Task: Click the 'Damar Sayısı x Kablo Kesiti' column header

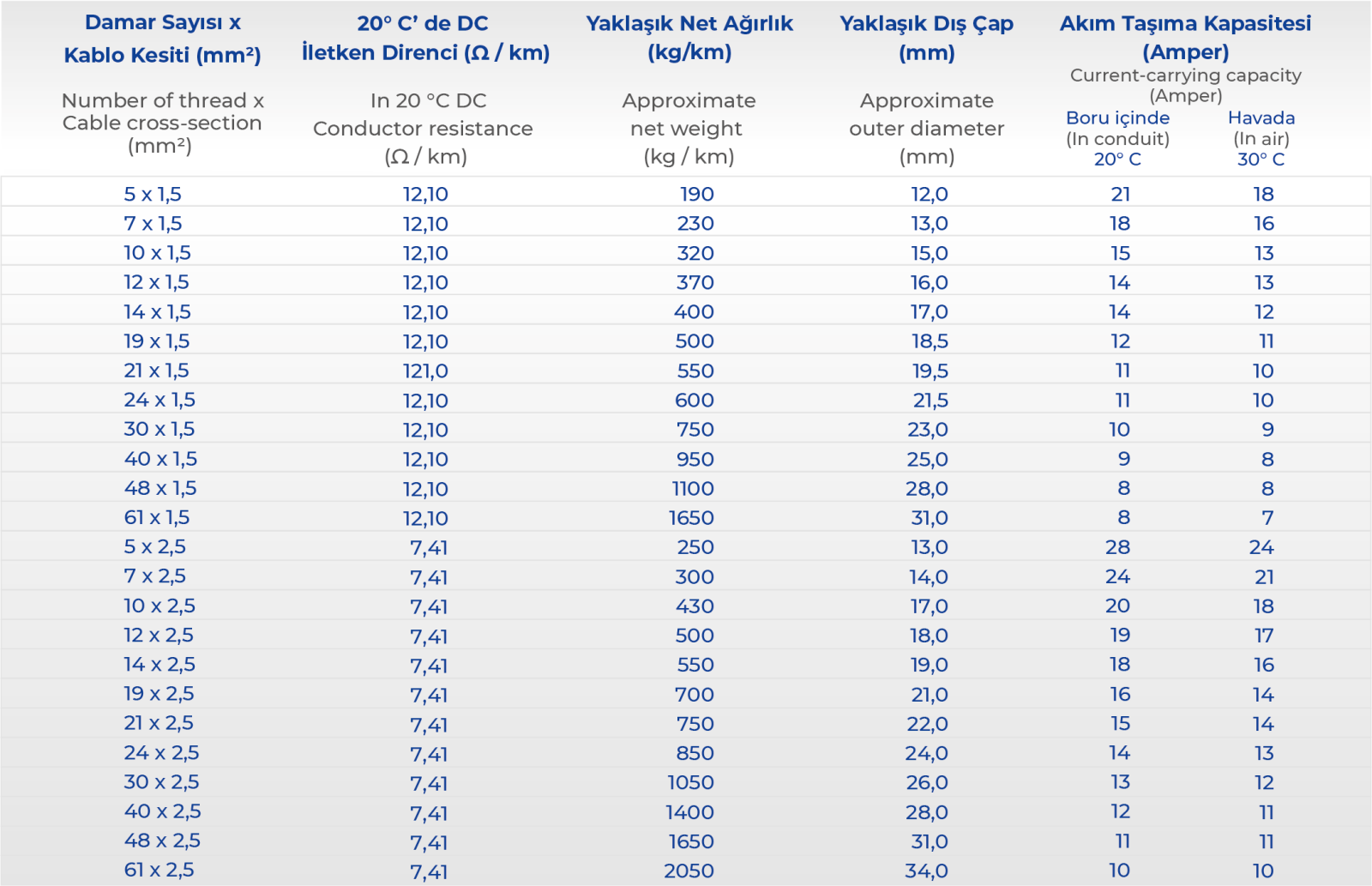Action: 162,39
